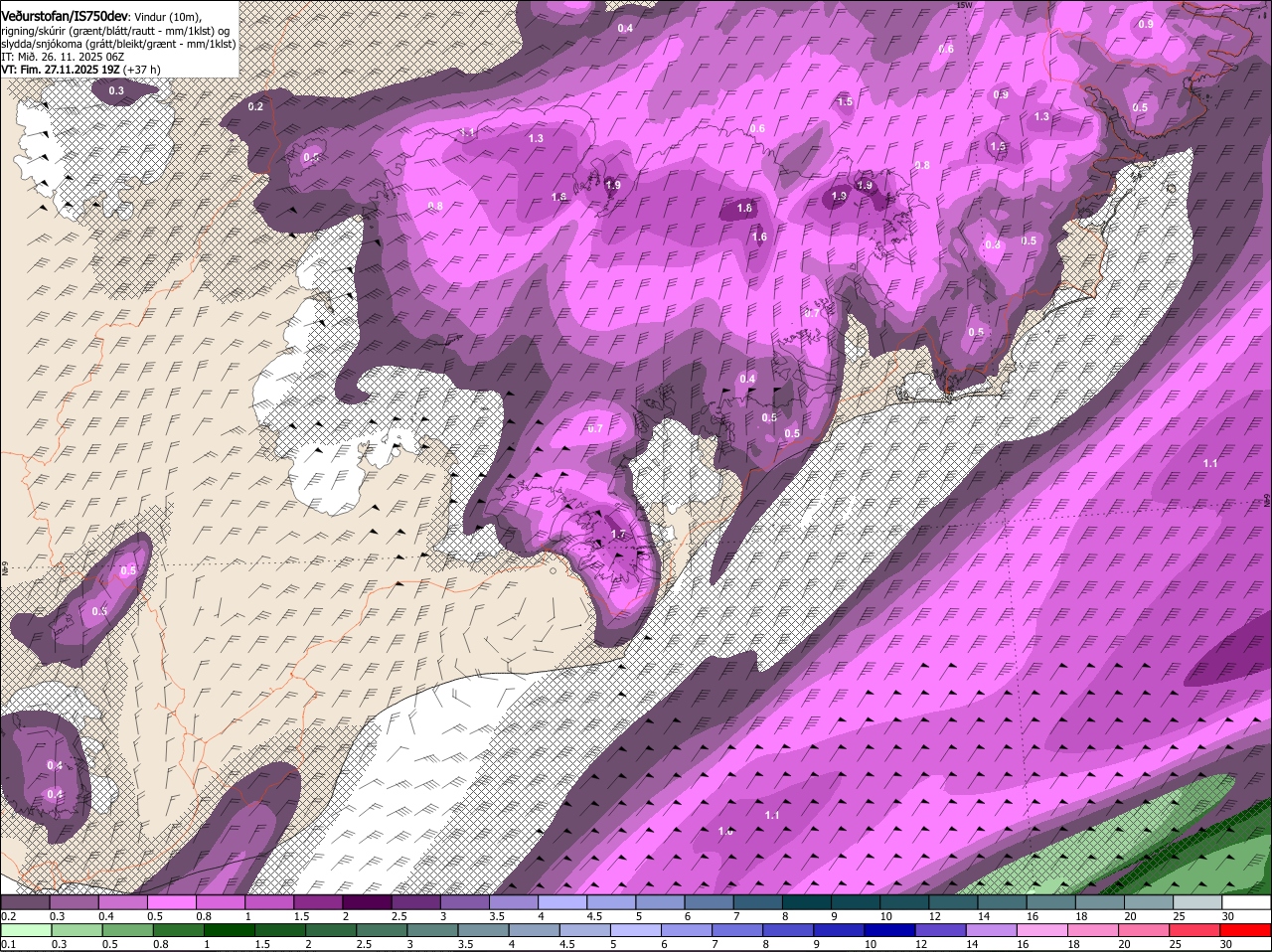
Task: Click the '0.1' label in the rain legend
Action: click(8, 944)
